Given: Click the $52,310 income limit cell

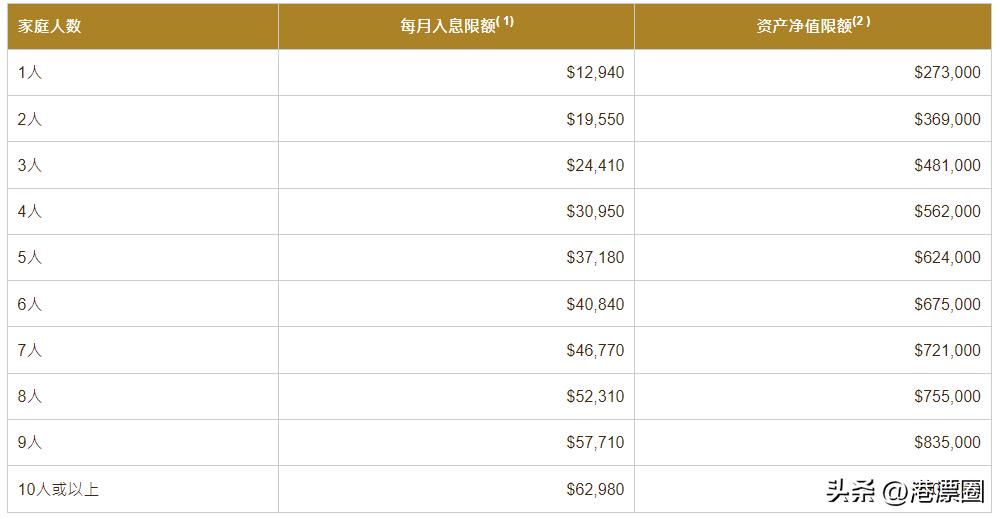Looking at the screenshot, I should (595, 396).
